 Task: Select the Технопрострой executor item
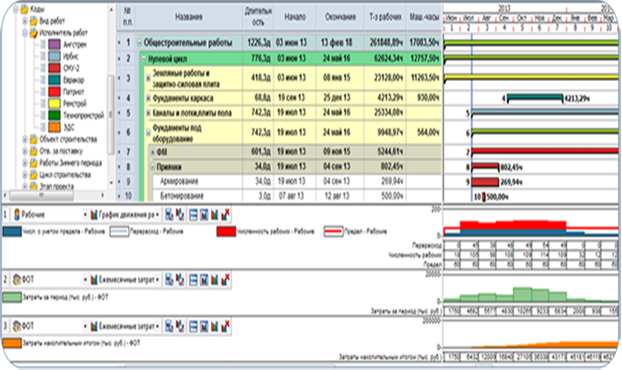pos(83,115)
